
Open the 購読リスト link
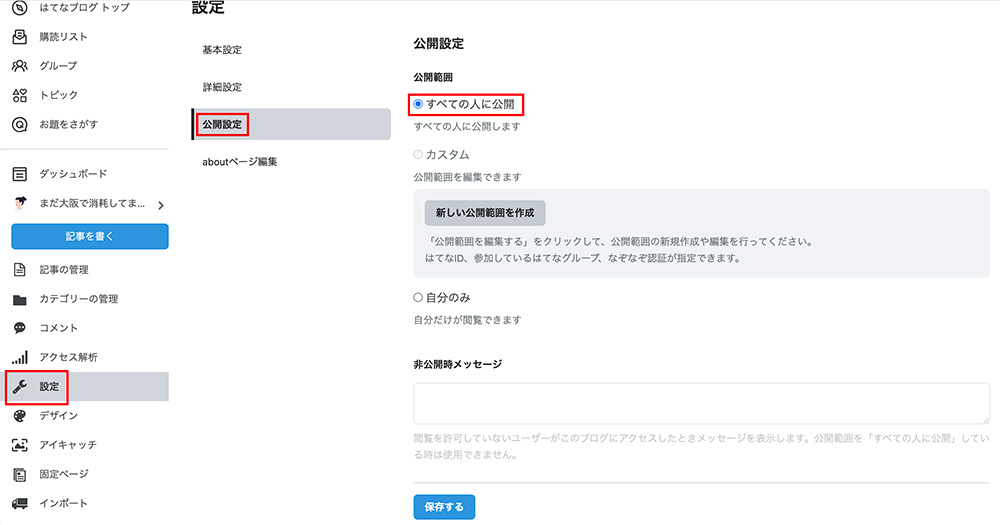(63, 36)
